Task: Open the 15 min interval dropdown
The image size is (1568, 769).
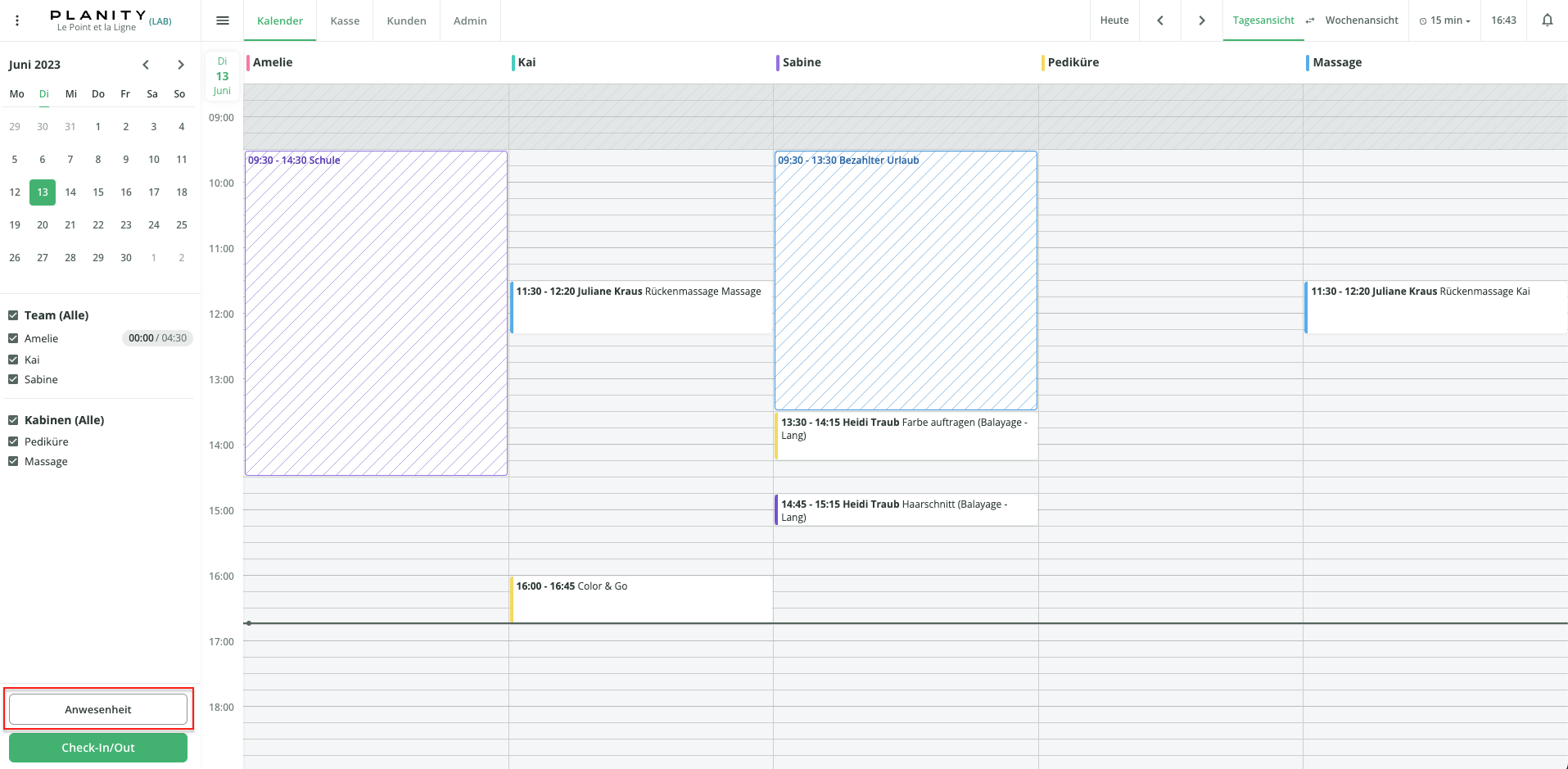Action: coord(1445,20)
